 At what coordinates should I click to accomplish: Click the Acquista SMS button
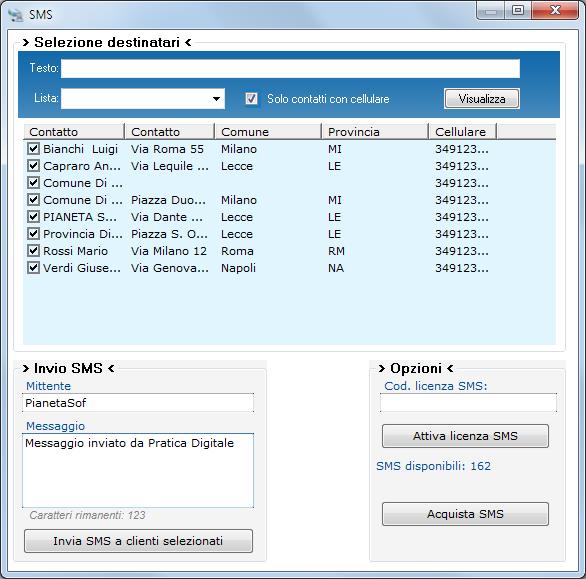pos(465,514)
